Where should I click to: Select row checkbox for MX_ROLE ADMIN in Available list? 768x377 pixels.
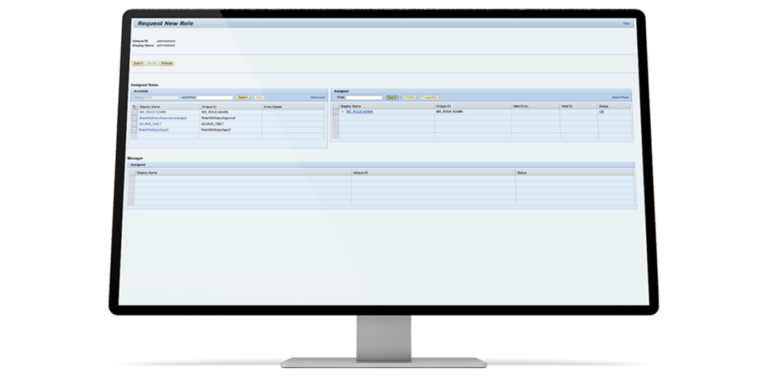point(134,112)
